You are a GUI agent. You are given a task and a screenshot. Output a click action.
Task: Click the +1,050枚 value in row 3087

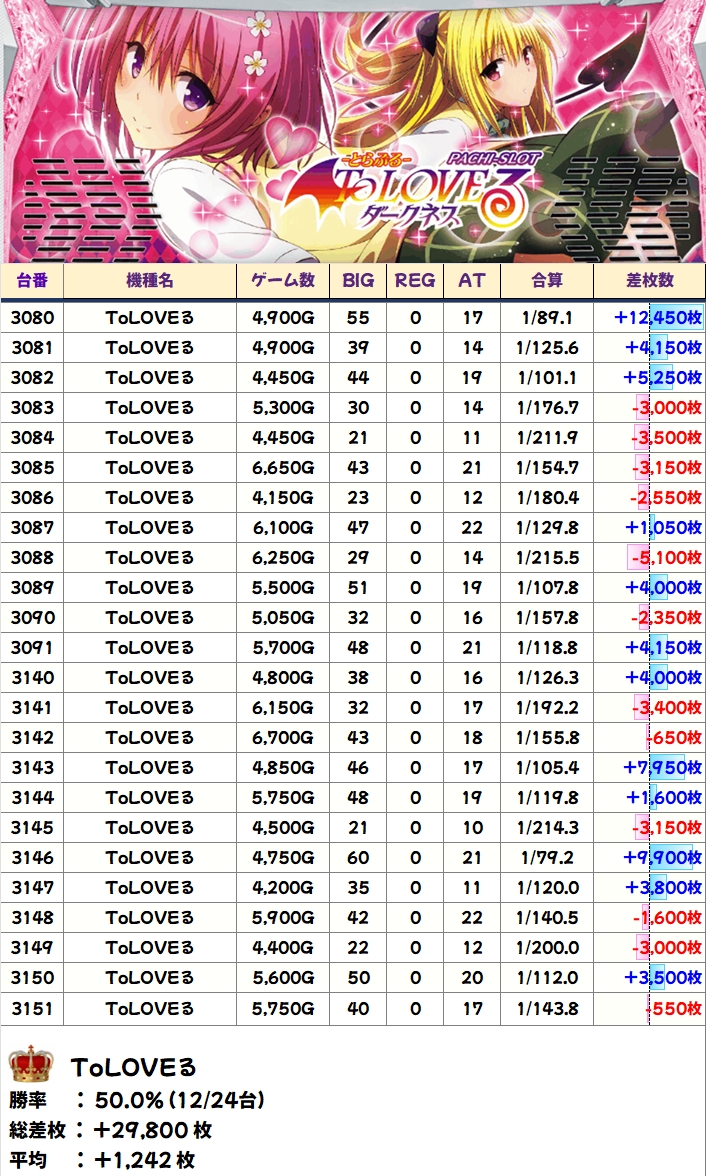pyautogui.click(x=663, y=528)
